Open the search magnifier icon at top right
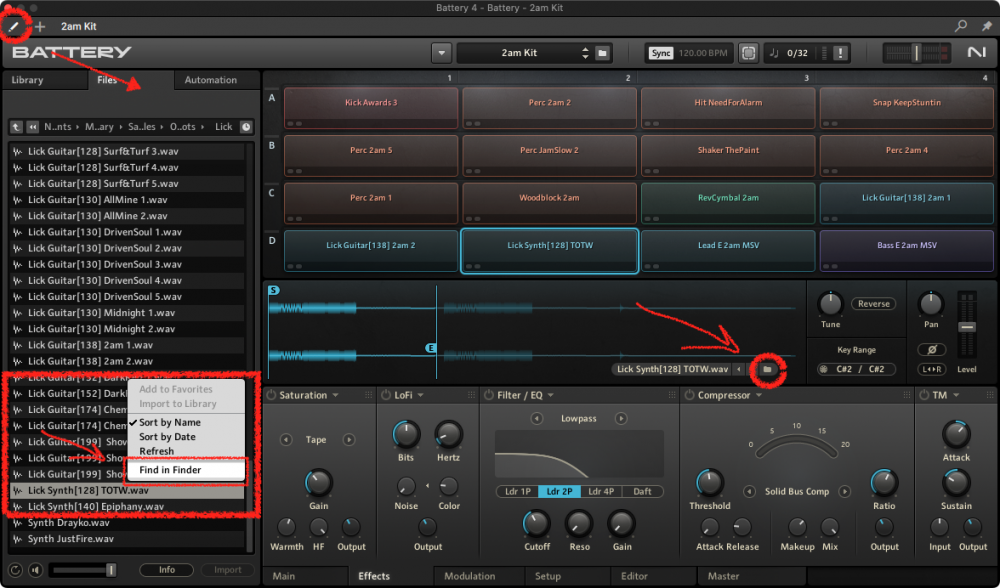The image size is (1000, 588). [960, 26]
